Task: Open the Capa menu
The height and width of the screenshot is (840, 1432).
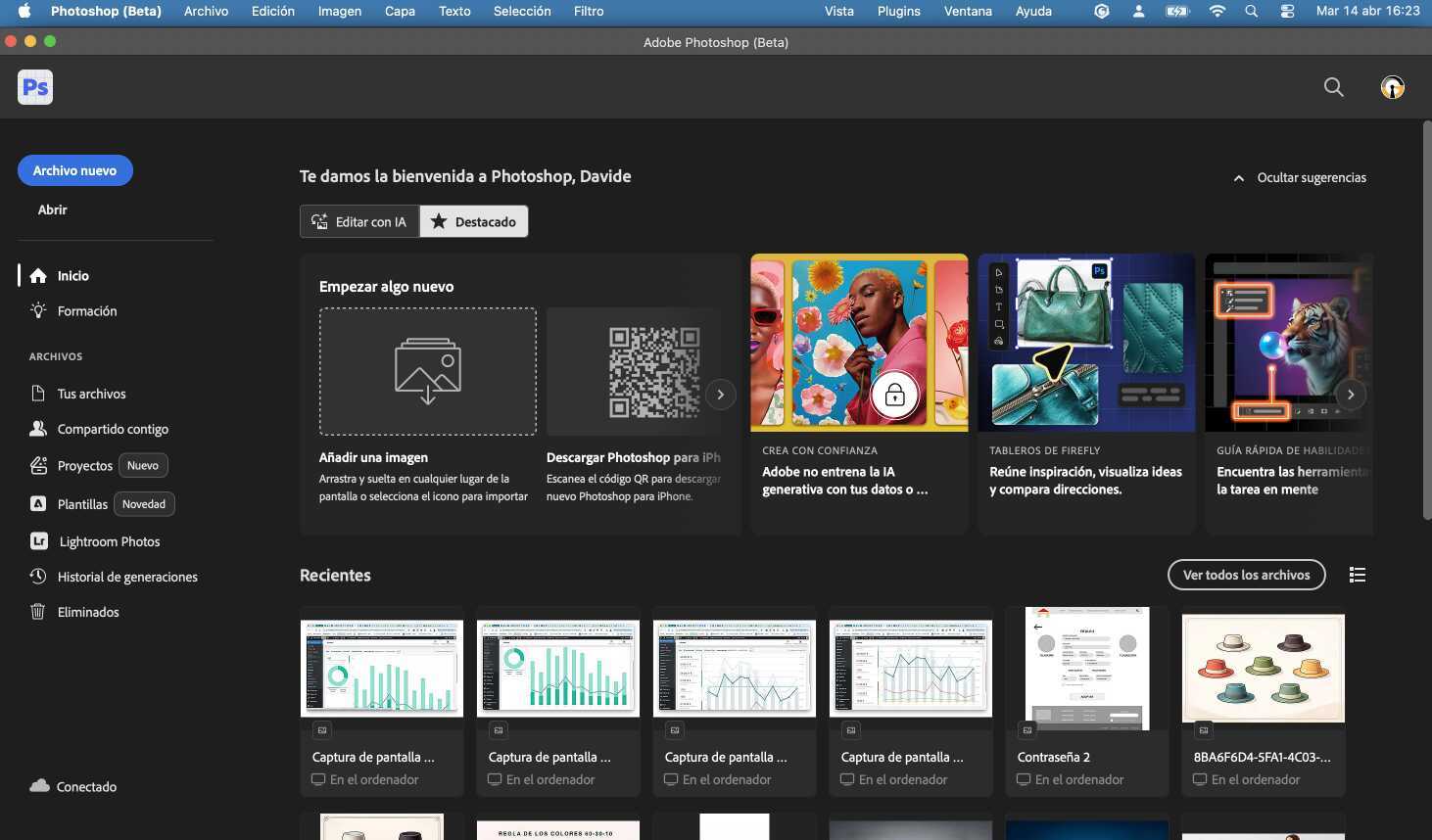Action: pyautogui.click(x=399, y=11)
